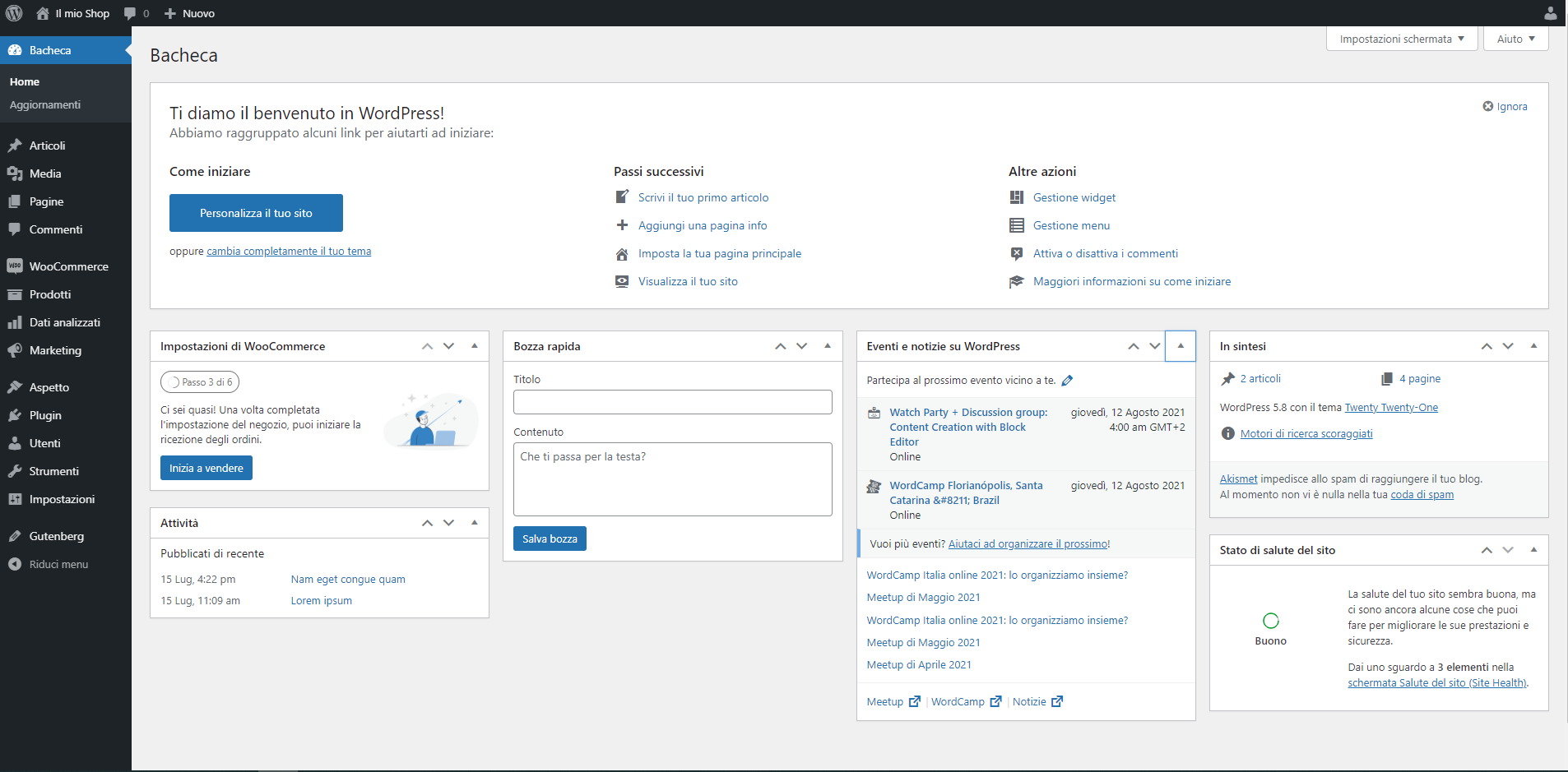
Task: Click the Passo 3 di 6 progress indicator
Action: [199, 381]
